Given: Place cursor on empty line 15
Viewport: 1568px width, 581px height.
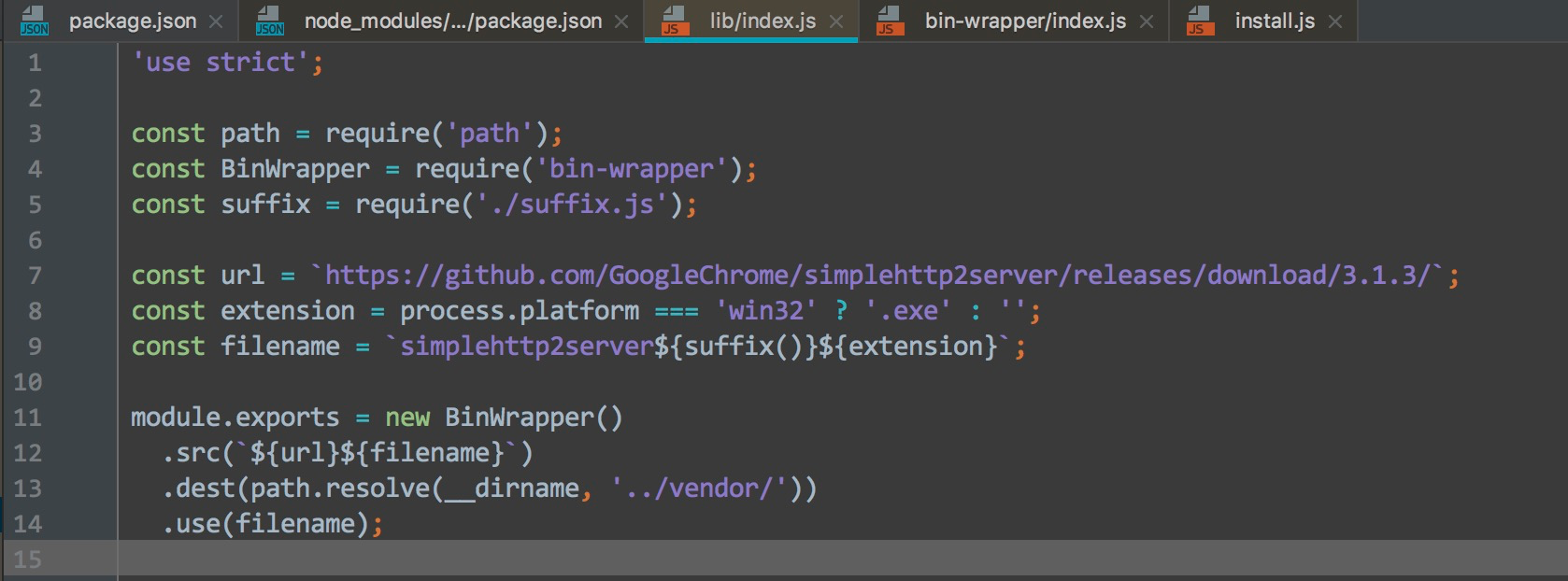Looking at the screenshot, I should (x=841, y=560).
